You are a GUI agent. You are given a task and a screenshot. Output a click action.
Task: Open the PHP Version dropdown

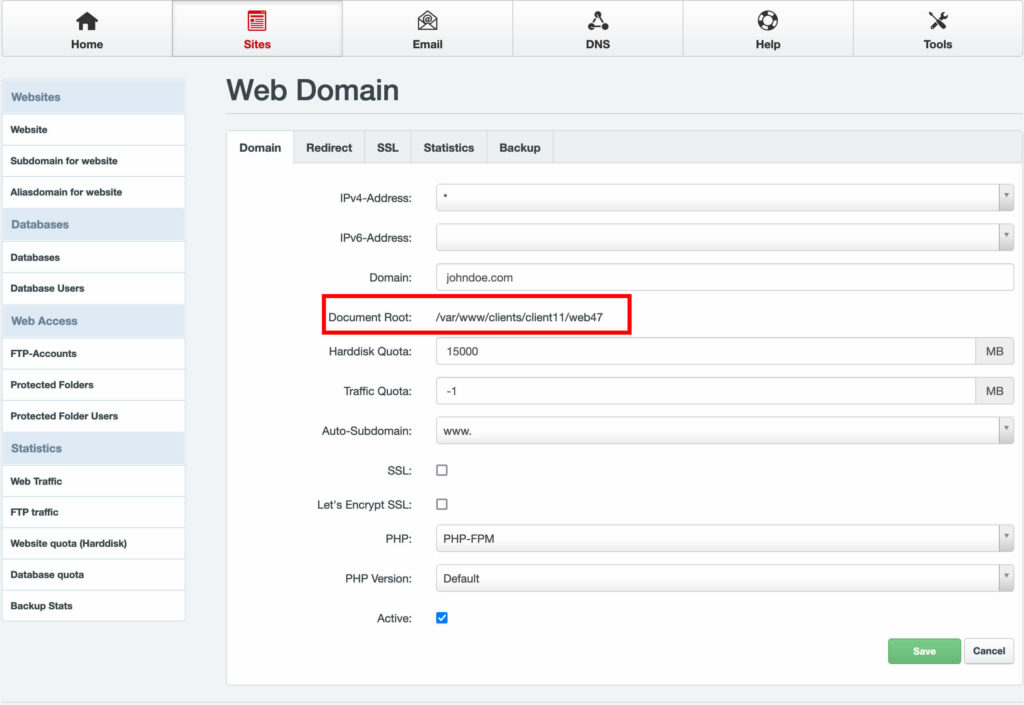[1007, 578]
